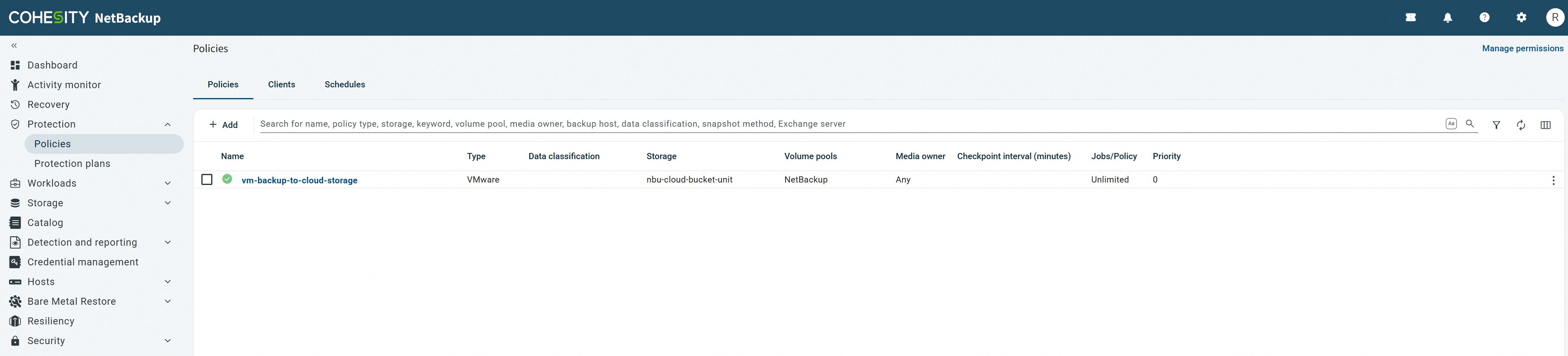The width and height of the screenshot is (1568, 356).
Task: Click Manage permissions link
Action: point(1522,48)
